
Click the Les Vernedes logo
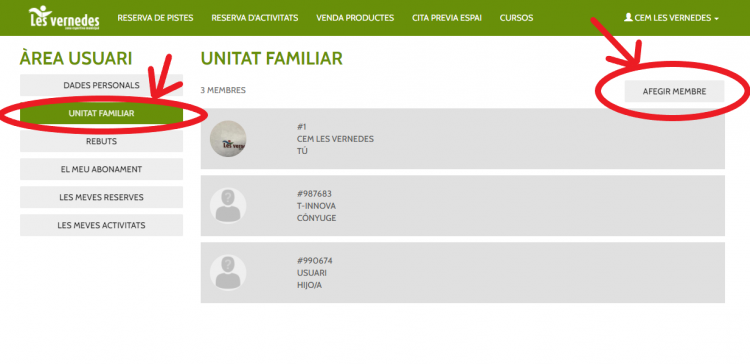(x=64, y=18)
